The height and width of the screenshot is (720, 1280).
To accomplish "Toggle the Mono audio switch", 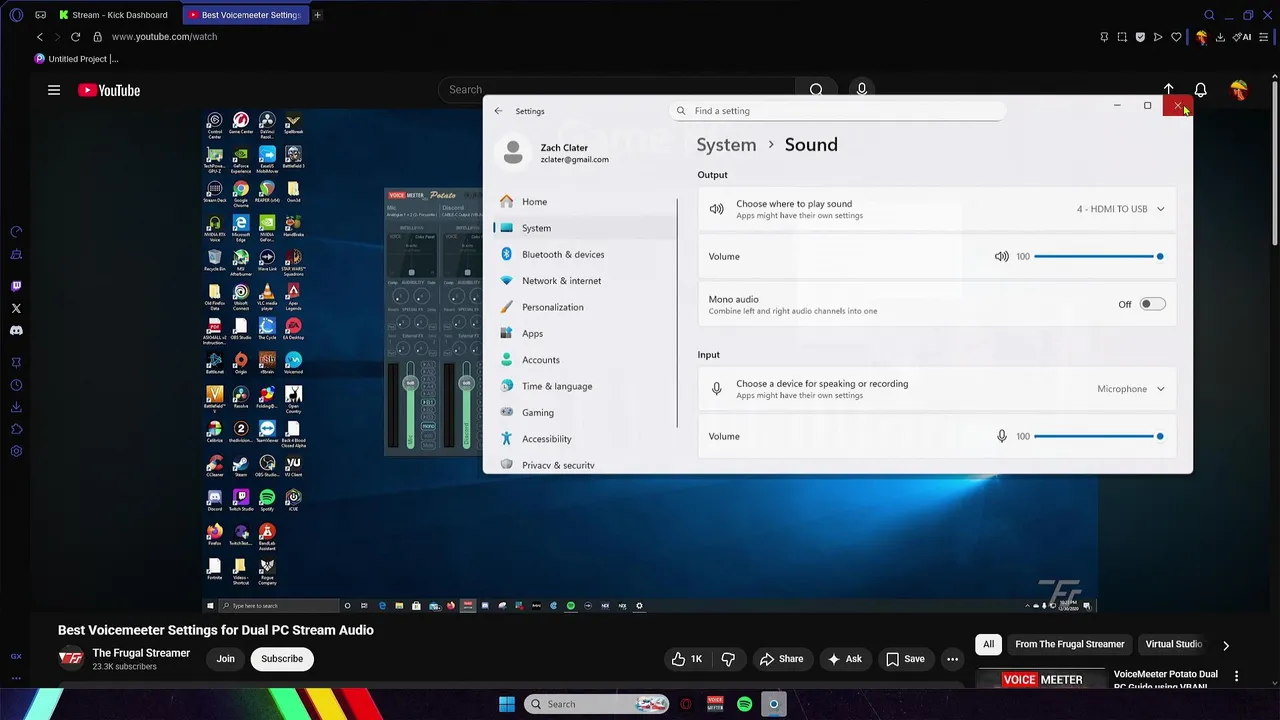I will click(1153, 304).
